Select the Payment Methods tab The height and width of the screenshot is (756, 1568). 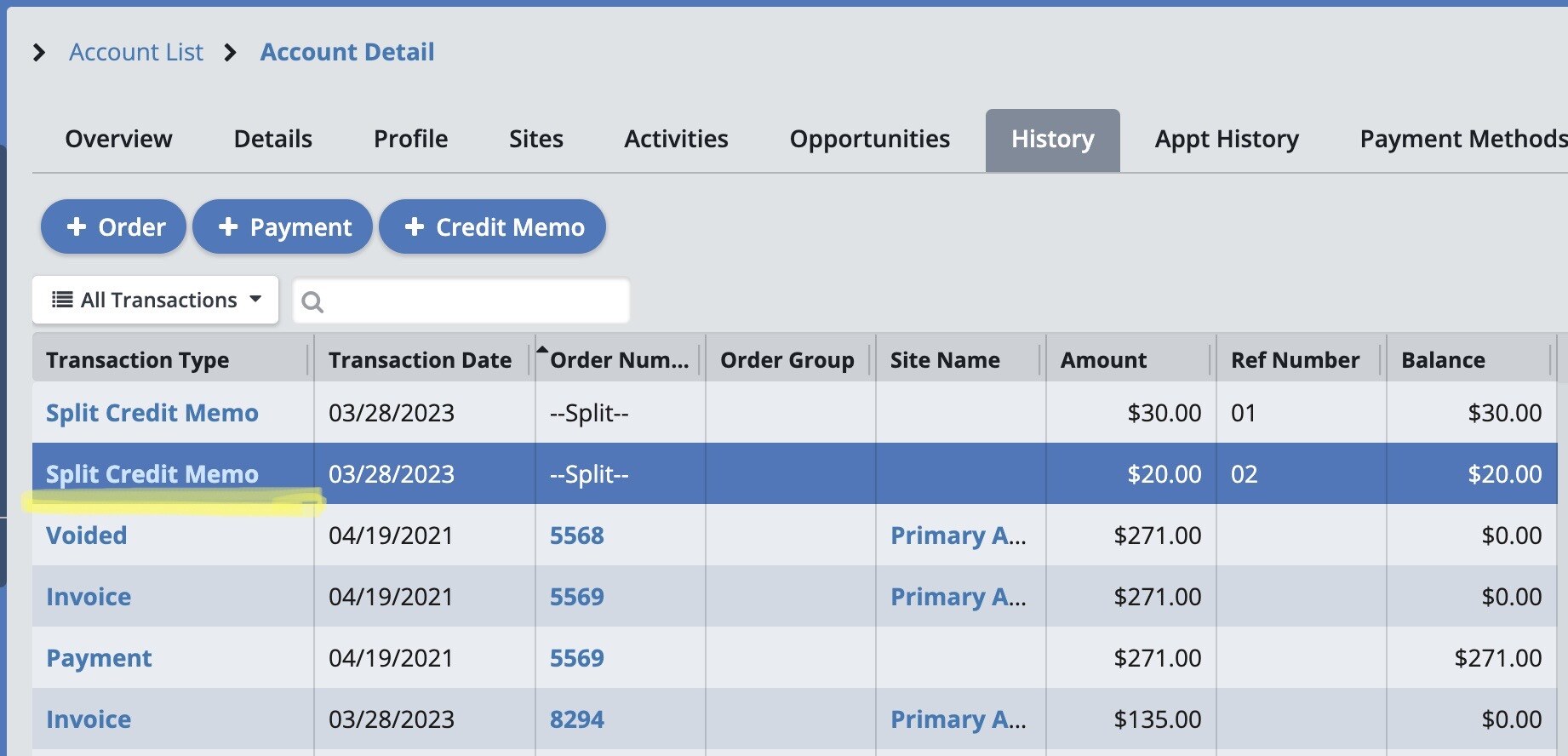coord(1462,139)
